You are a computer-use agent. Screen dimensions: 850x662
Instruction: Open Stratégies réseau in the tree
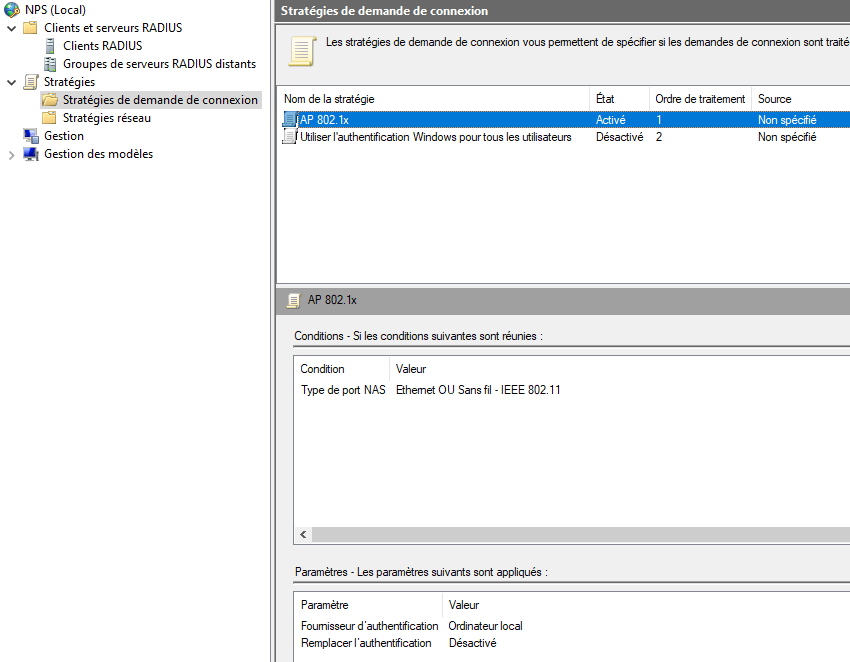coord(107,118)
